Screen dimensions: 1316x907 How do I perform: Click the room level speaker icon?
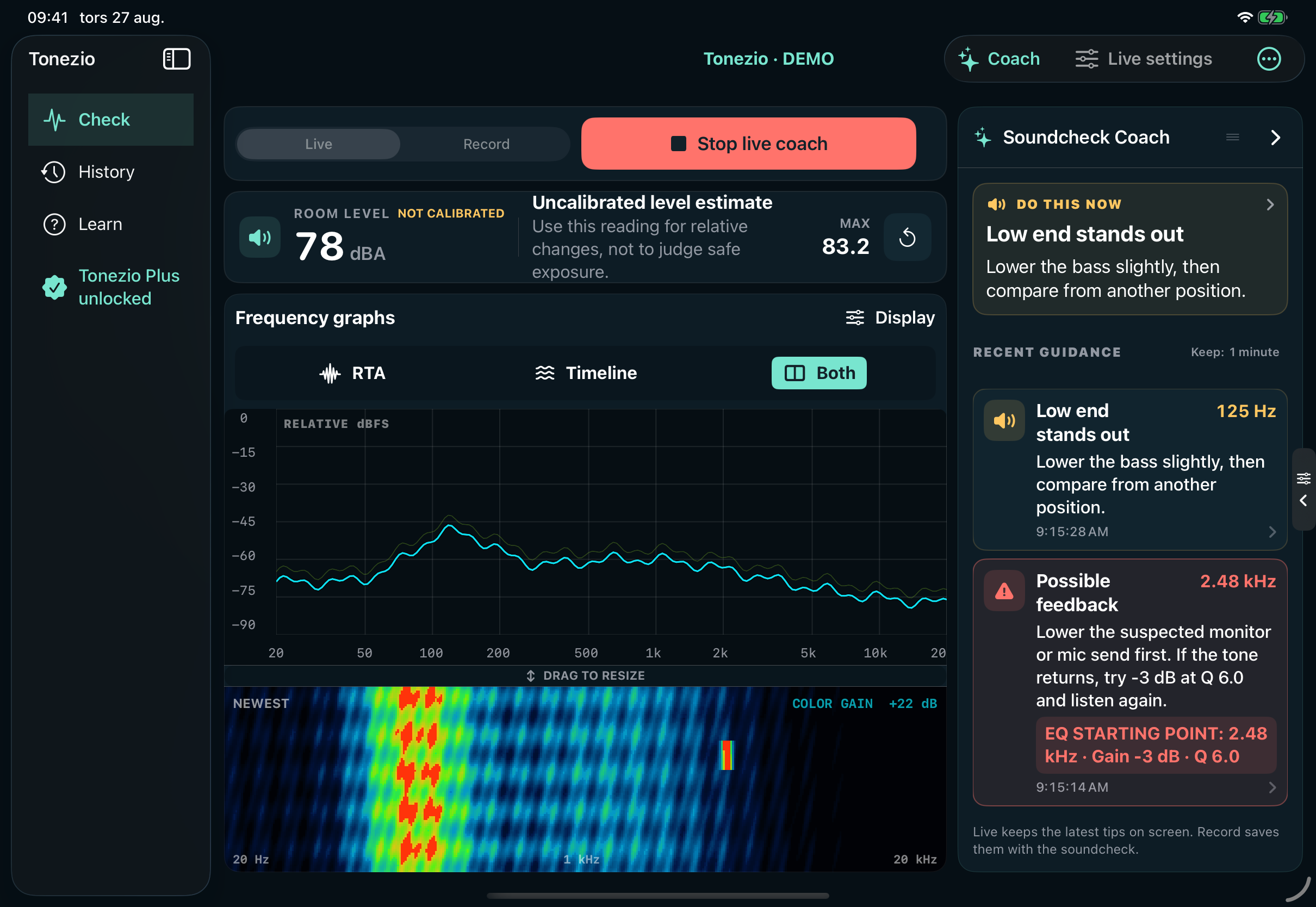click(260, 237)
